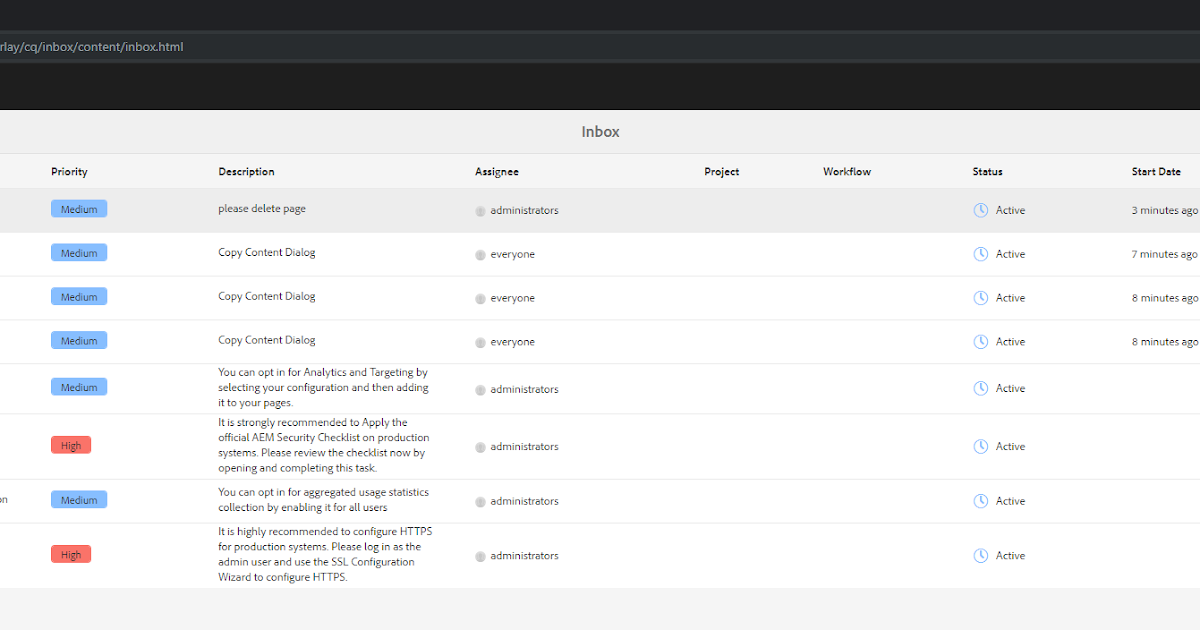
Task: Click the administrators icon on the AEM Security Checklist task
Action: pyautogui.click(x=480, y=447)
